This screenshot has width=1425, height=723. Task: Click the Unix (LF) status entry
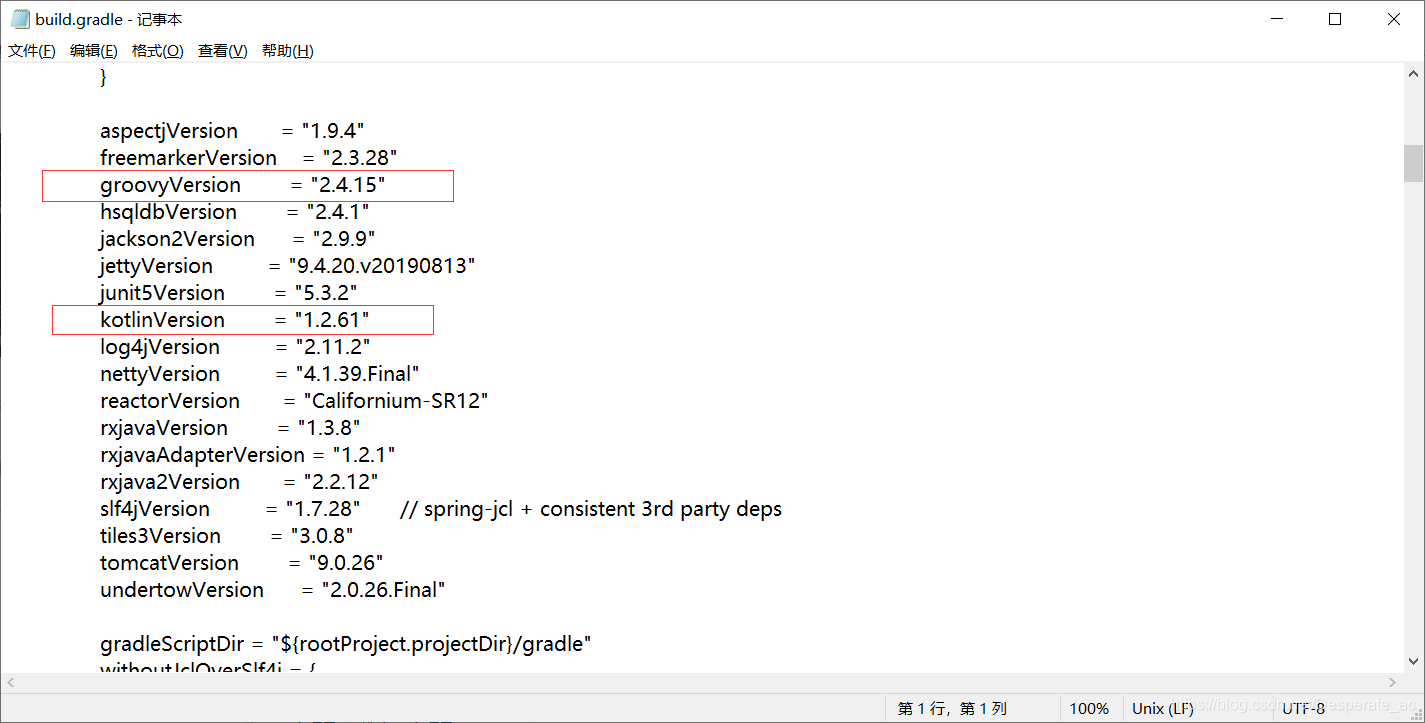[x=1162, y=709]
